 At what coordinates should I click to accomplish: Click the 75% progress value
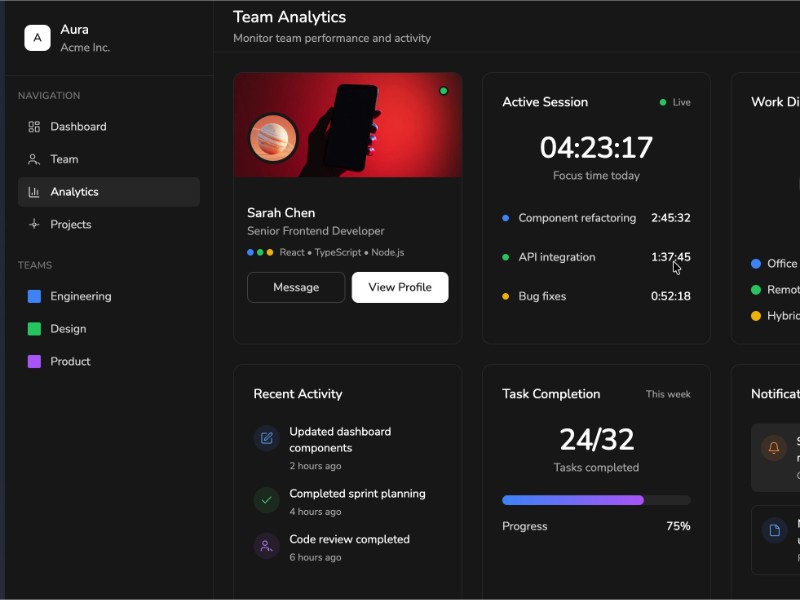[x=678, y=526]
